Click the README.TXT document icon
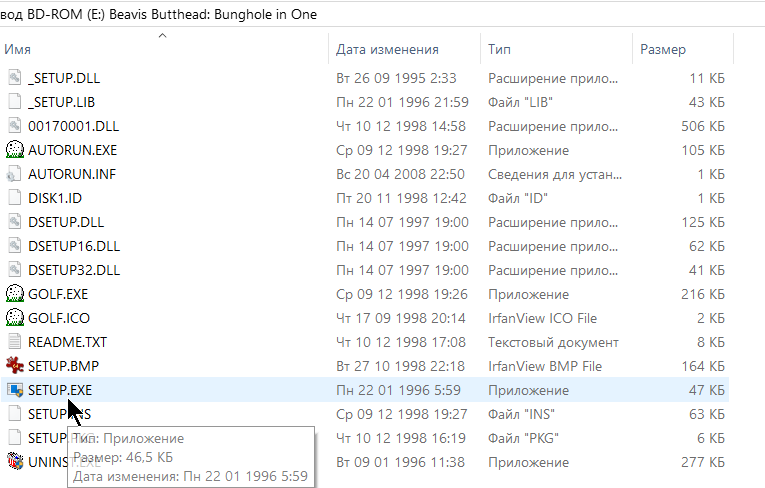The height and width of the screenshot is (488, 765). click(x=15, y=342)
